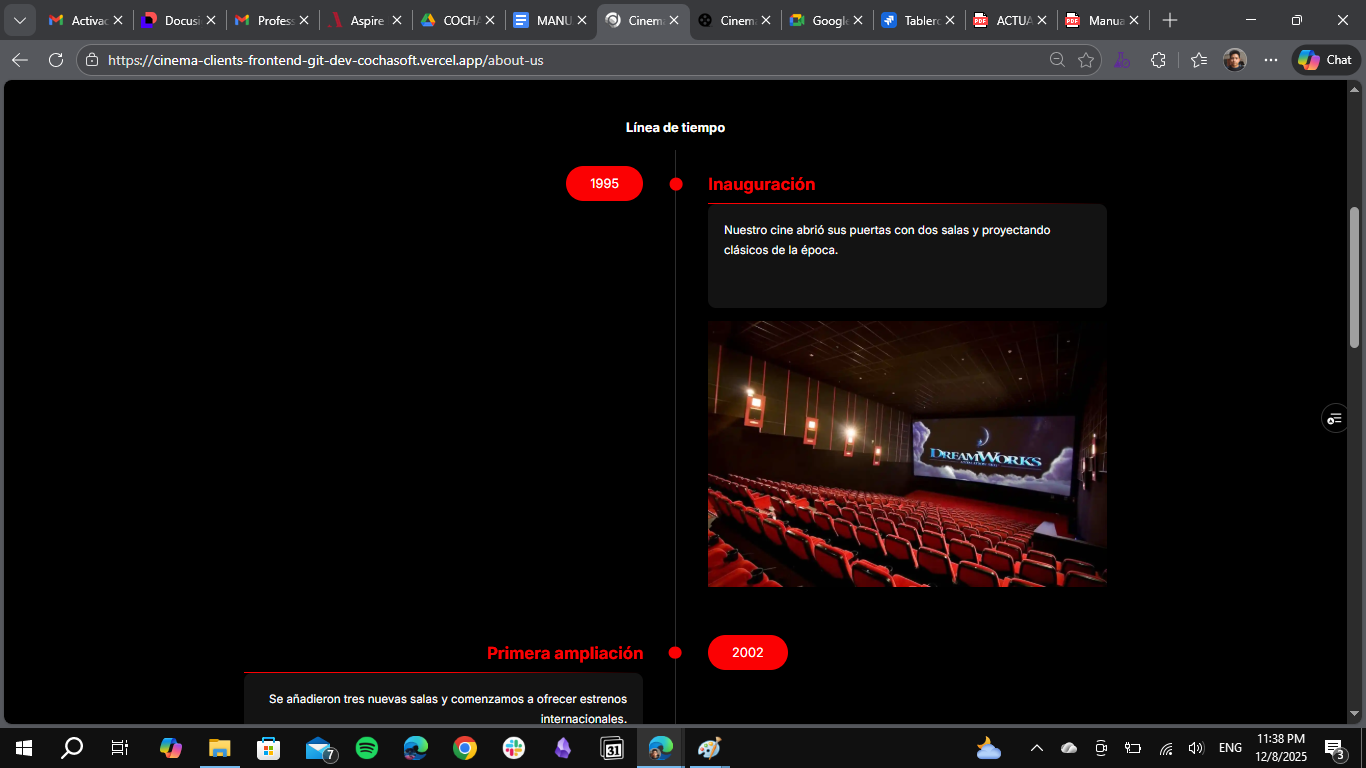The image size is (1366, 768).
Task: Launch Spotify from the taskbar
Action: click(367, 747)
